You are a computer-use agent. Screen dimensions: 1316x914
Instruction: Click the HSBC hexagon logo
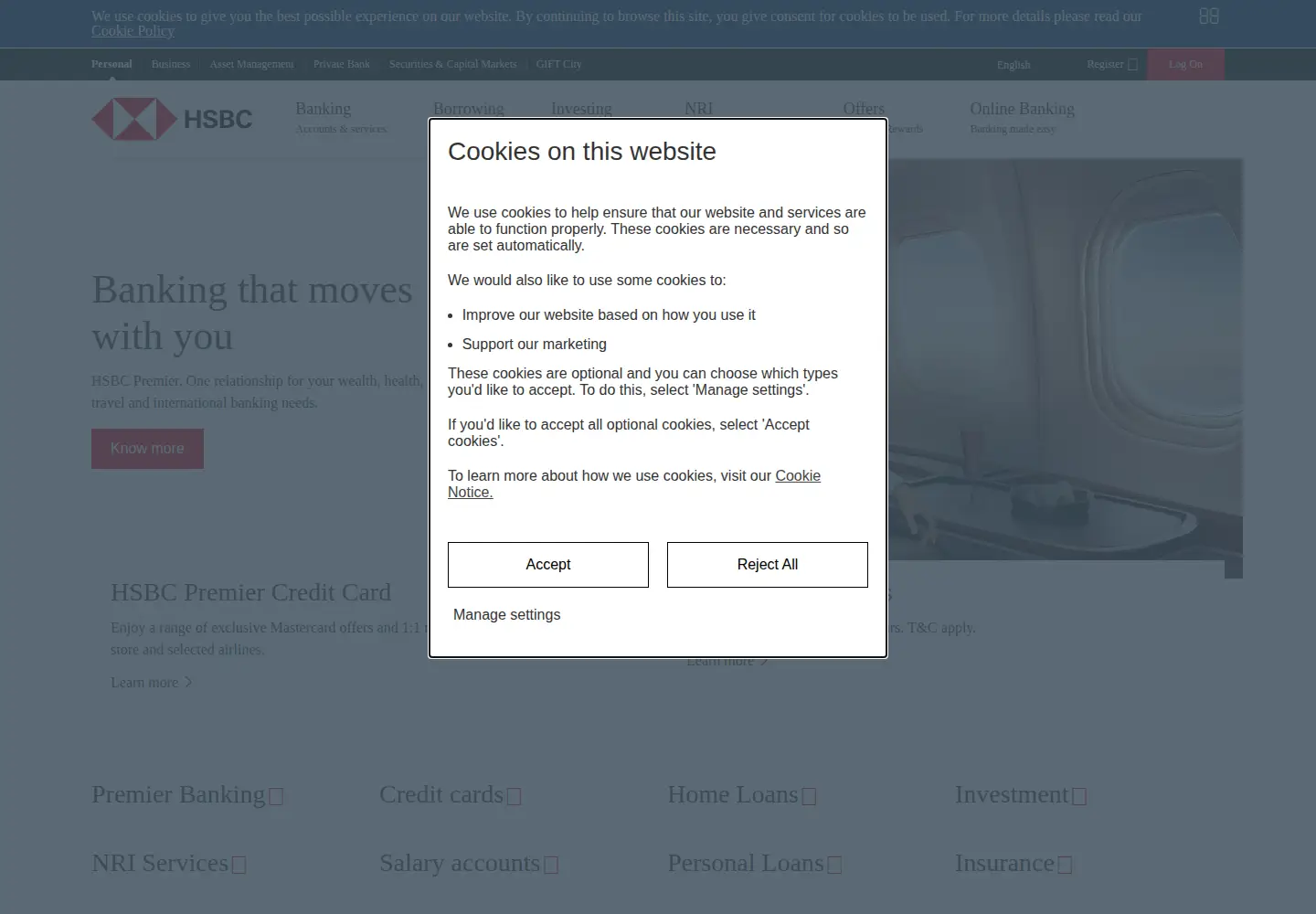(x=133, y=119)
